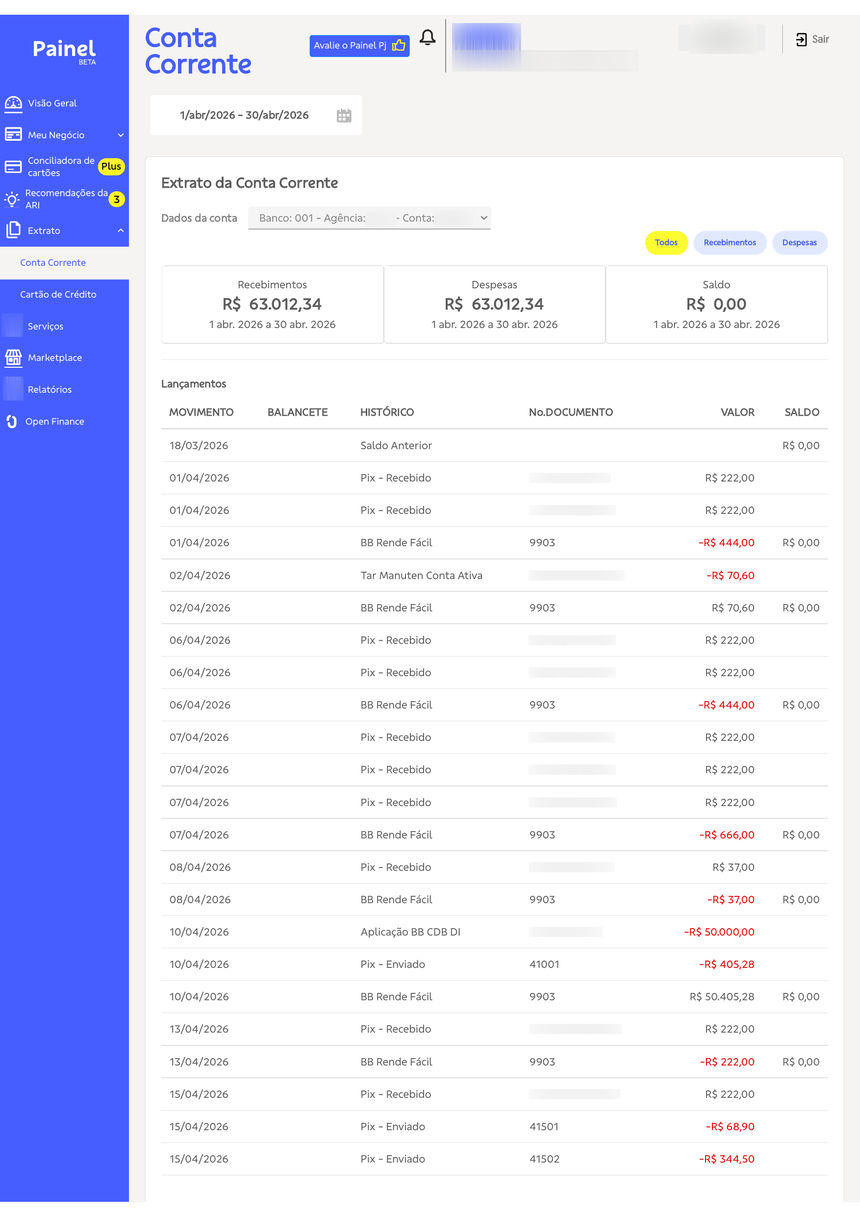Click the Visão Geral gauge icon
This screenshot has width=860, height=1217.
(13, 103)
